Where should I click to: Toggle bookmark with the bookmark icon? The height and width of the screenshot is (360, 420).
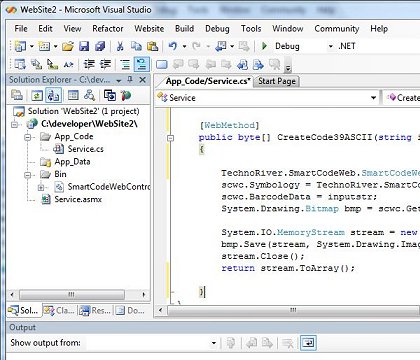[x=162, y=64]
